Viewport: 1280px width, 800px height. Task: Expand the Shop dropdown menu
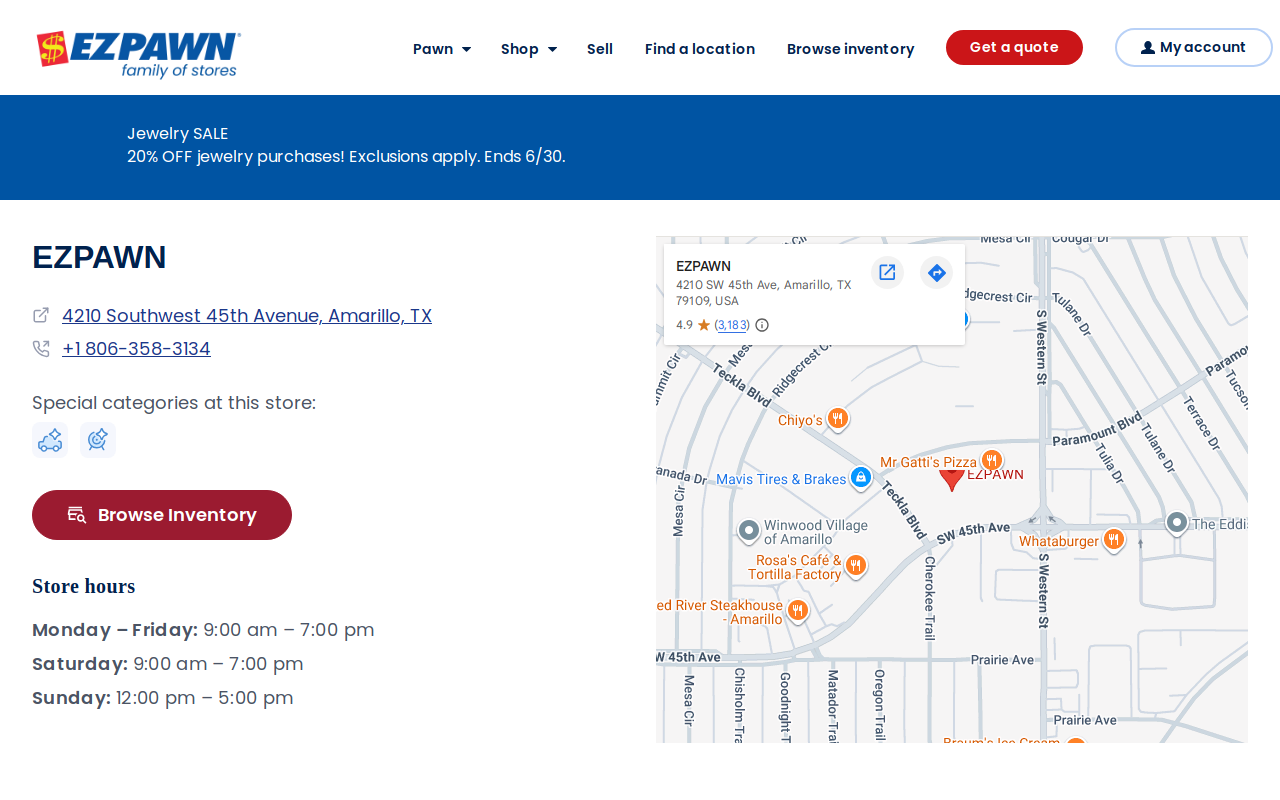click(x=529, y=49)
